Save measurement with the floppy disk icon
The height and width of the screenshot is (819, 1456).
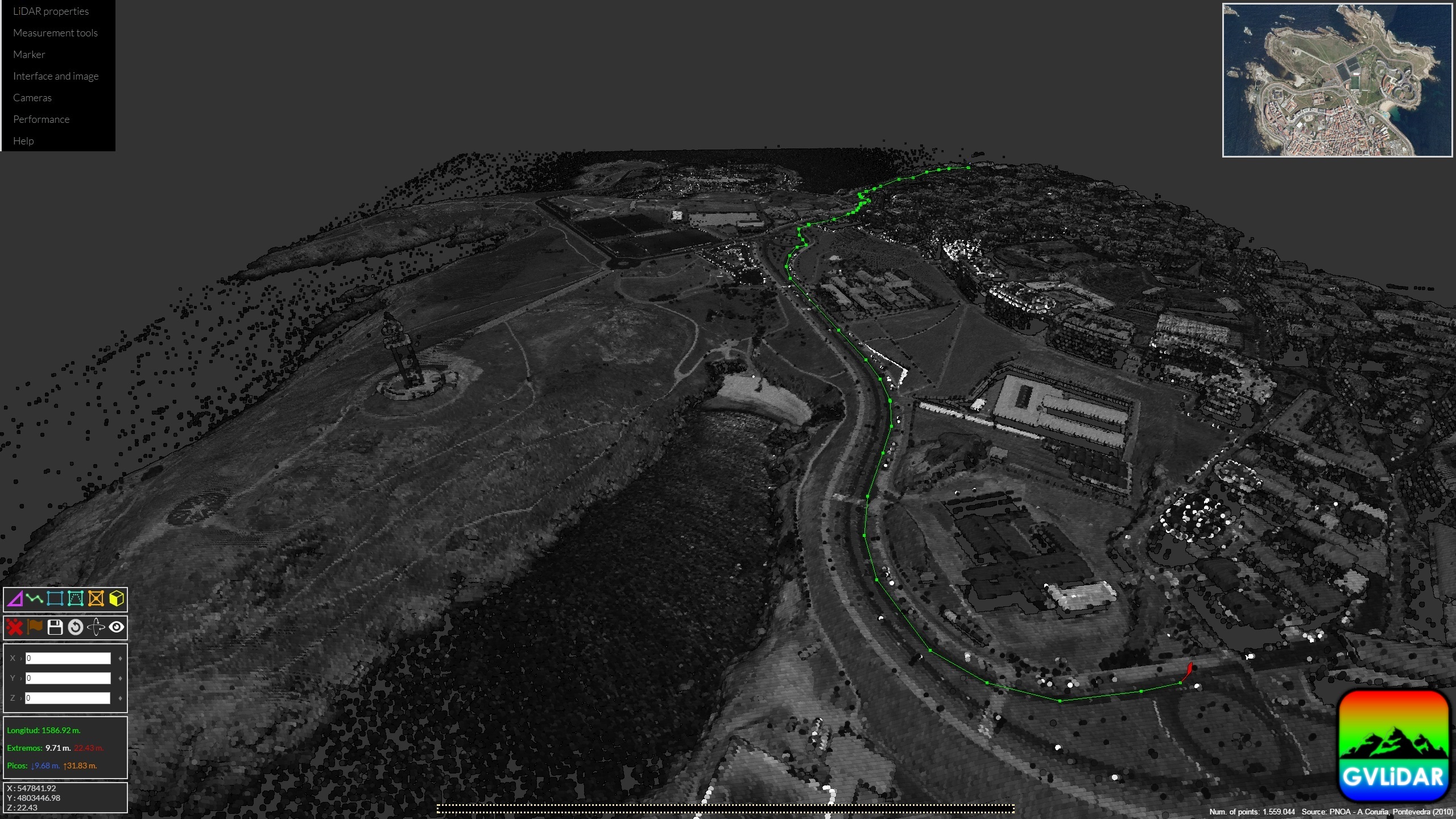click(x=55, y=627)
